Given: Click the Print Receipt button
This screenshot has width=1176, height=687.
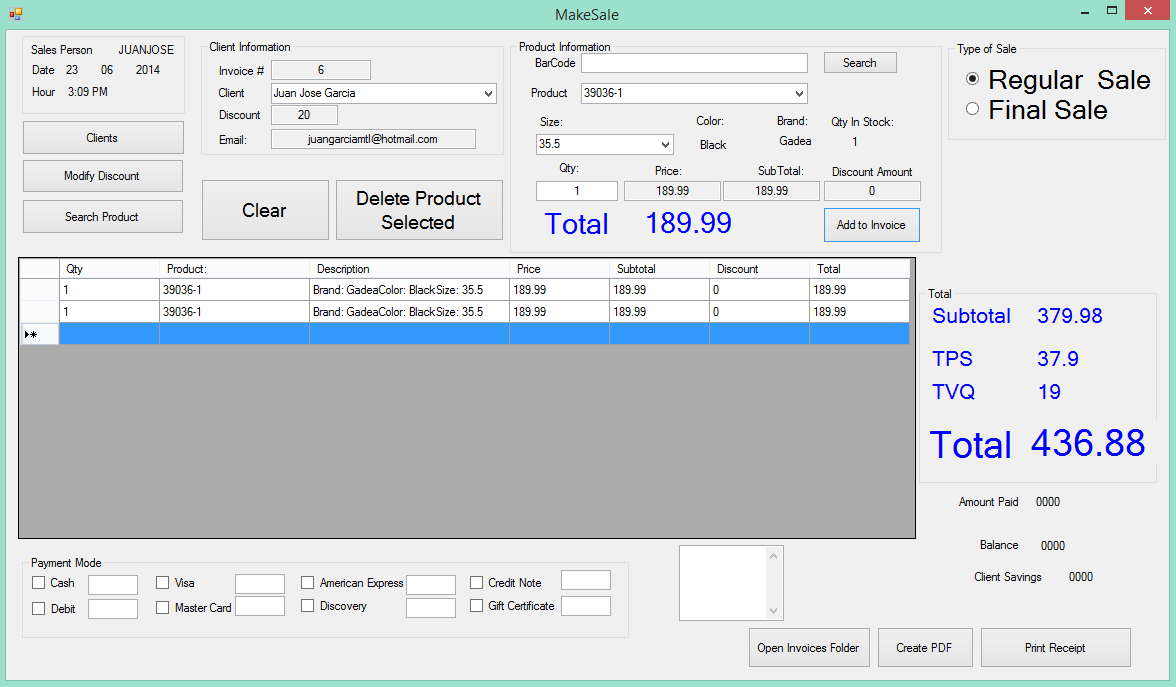Looking at the screenshot, I should [x=1055, y=648].
